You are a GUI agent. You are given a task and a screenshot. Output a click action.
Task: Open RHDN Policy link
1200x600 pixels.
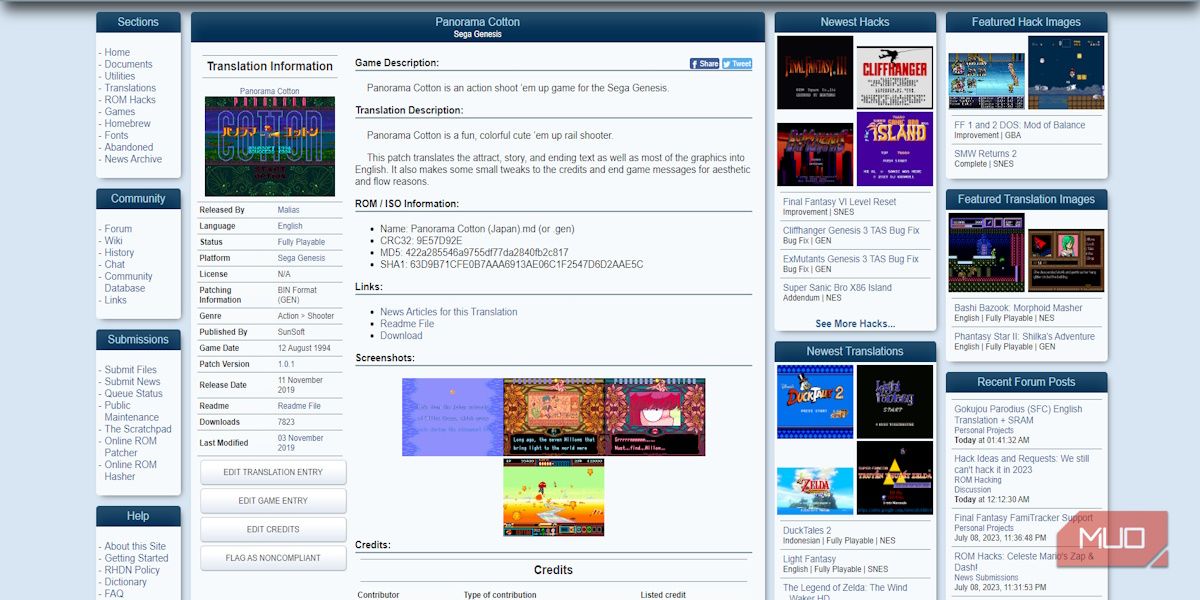(132, 570)
